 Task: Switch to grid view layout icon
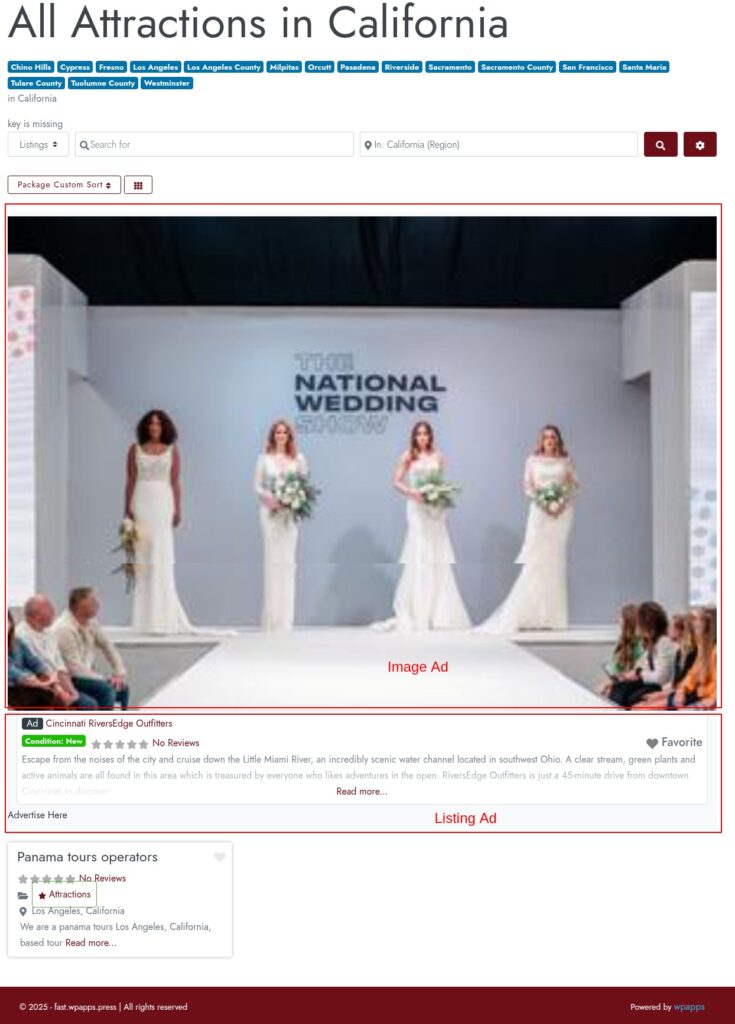pos(138,185)
